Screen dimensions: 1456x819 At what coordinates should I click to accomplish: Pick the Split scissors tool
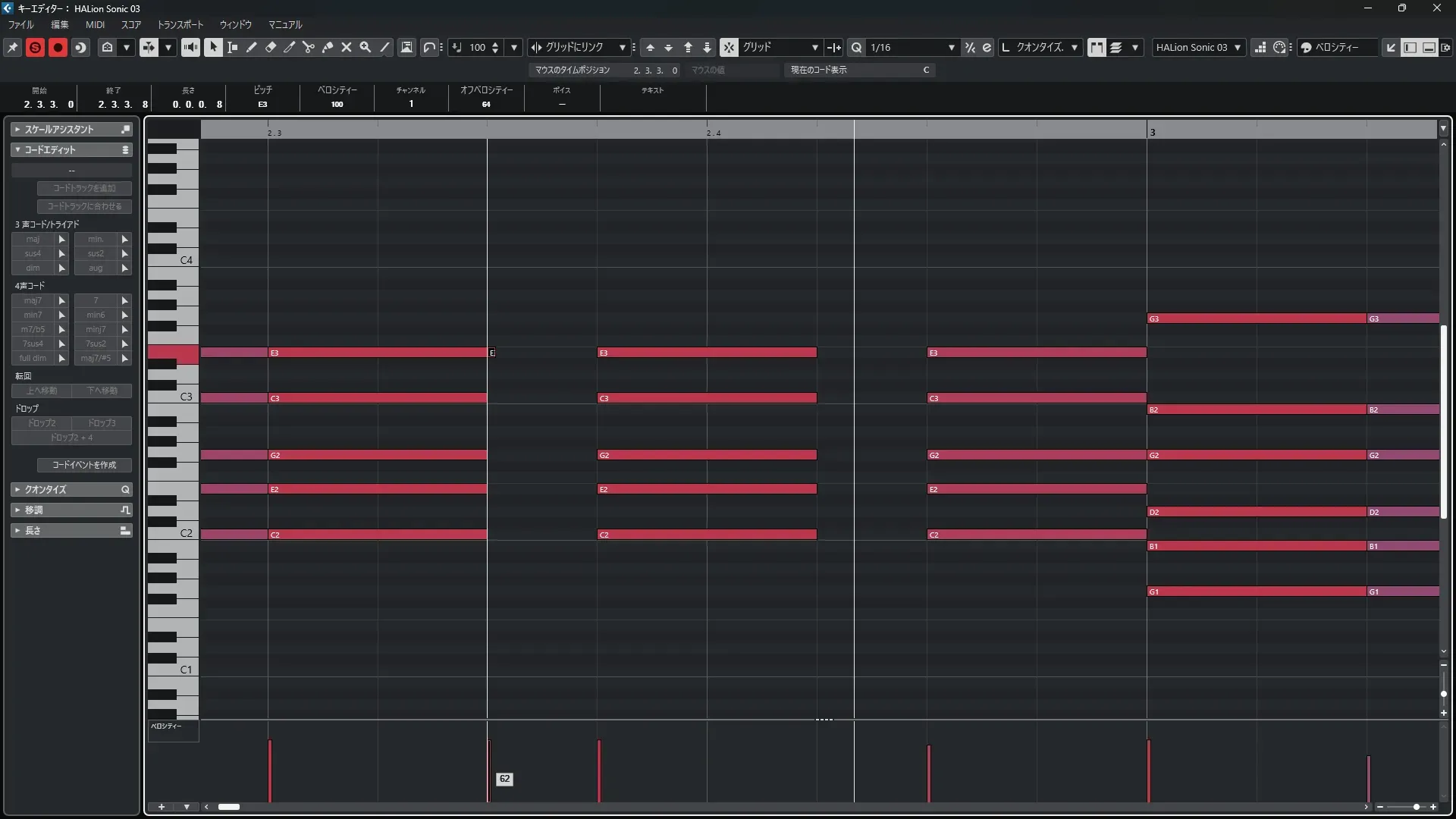click(309, 47)
